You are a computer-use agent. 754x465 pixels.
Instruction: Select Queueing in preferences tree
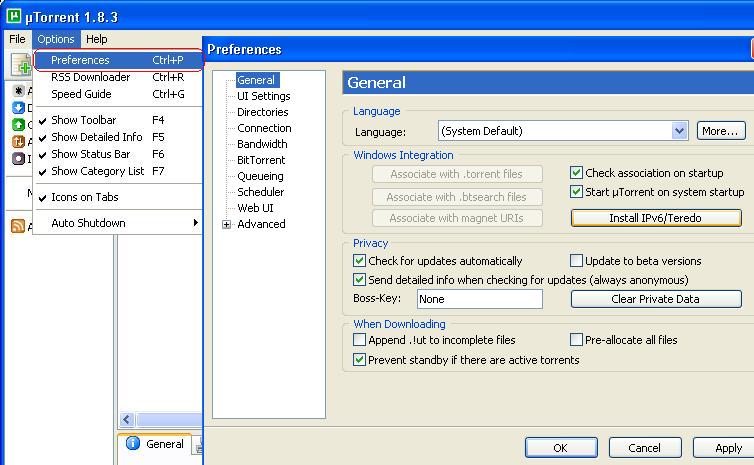(x=260, y=176)
